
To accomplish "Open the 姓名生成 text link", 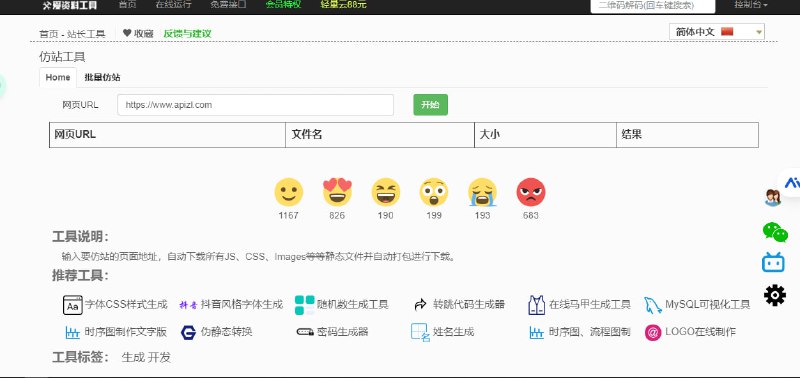I will coord(454,332).
